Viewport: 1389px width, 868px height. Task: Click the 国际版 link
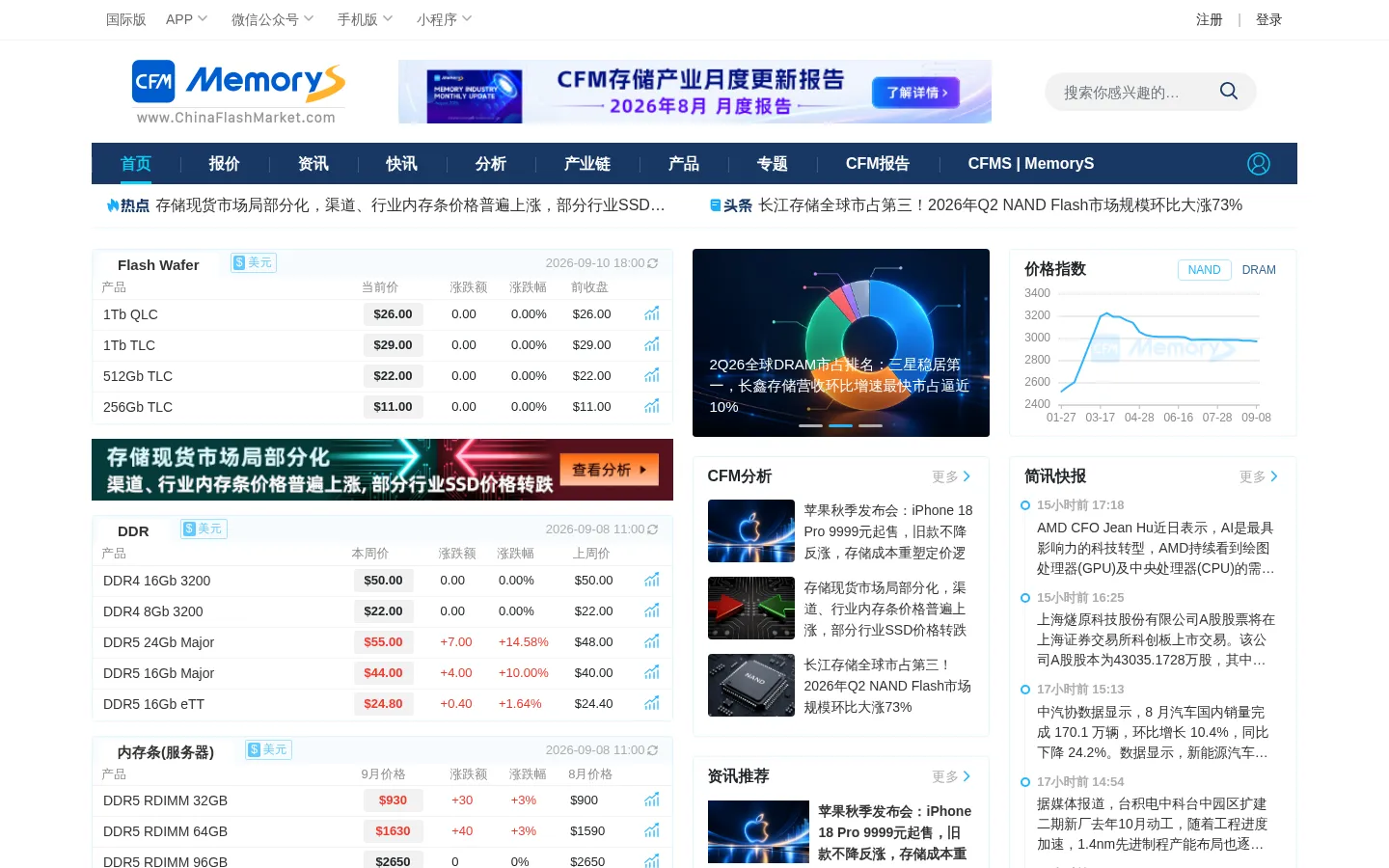126,19
